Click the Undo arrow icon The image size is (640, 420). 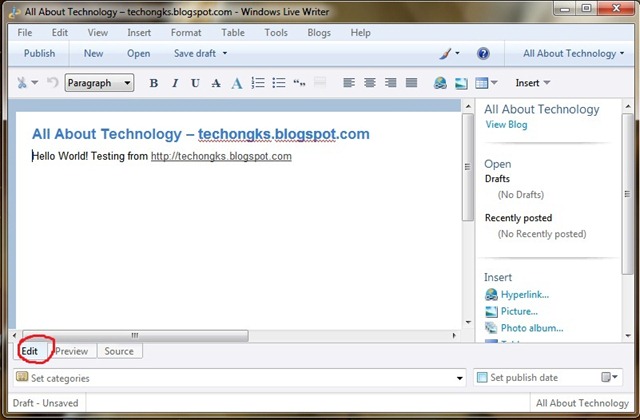[53, 83]
